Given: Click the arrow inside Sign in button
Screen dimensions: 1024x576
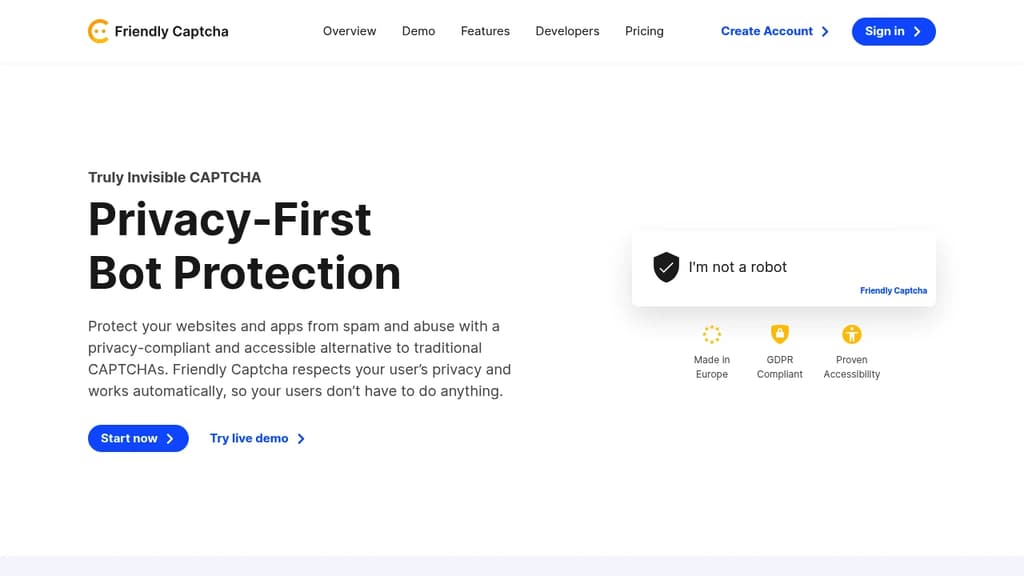Looking at the screenshot, I should point(917,32).
